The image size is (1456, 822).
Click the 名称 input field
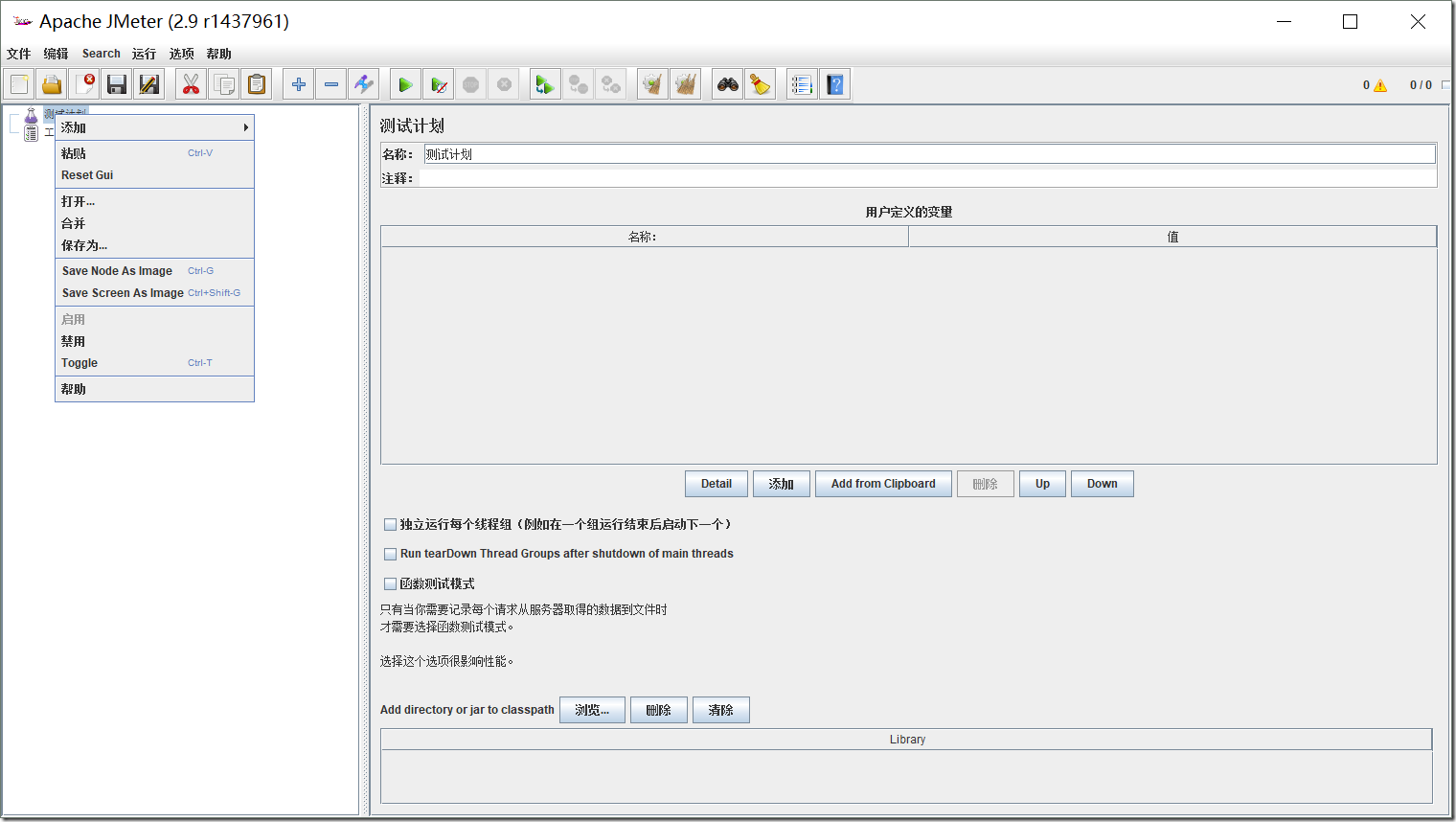(929, 153)
